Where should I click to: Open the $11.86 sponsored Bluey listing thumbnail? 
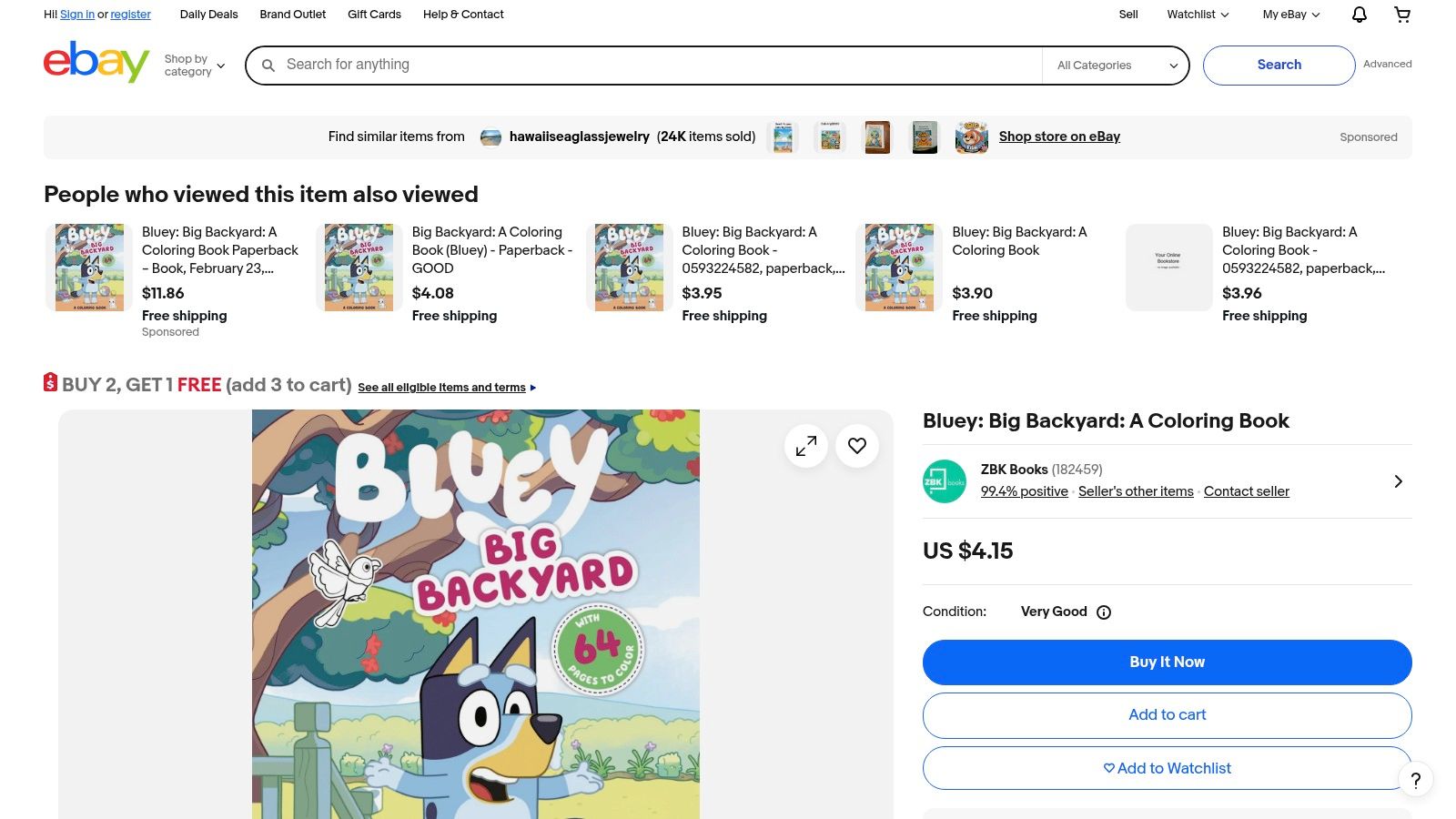pos(89,268)
